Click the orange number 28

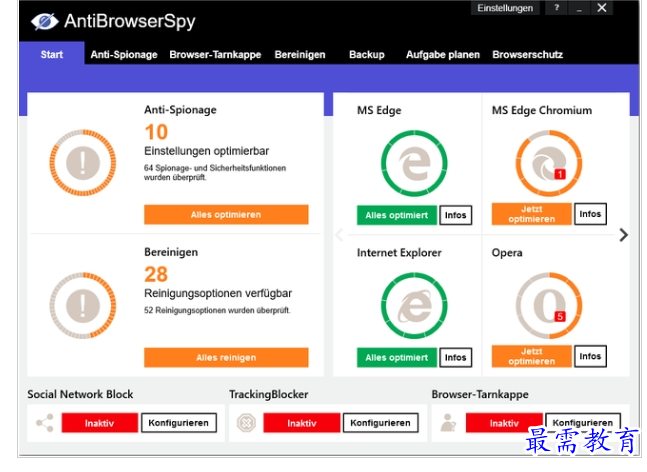click(156, 274)
